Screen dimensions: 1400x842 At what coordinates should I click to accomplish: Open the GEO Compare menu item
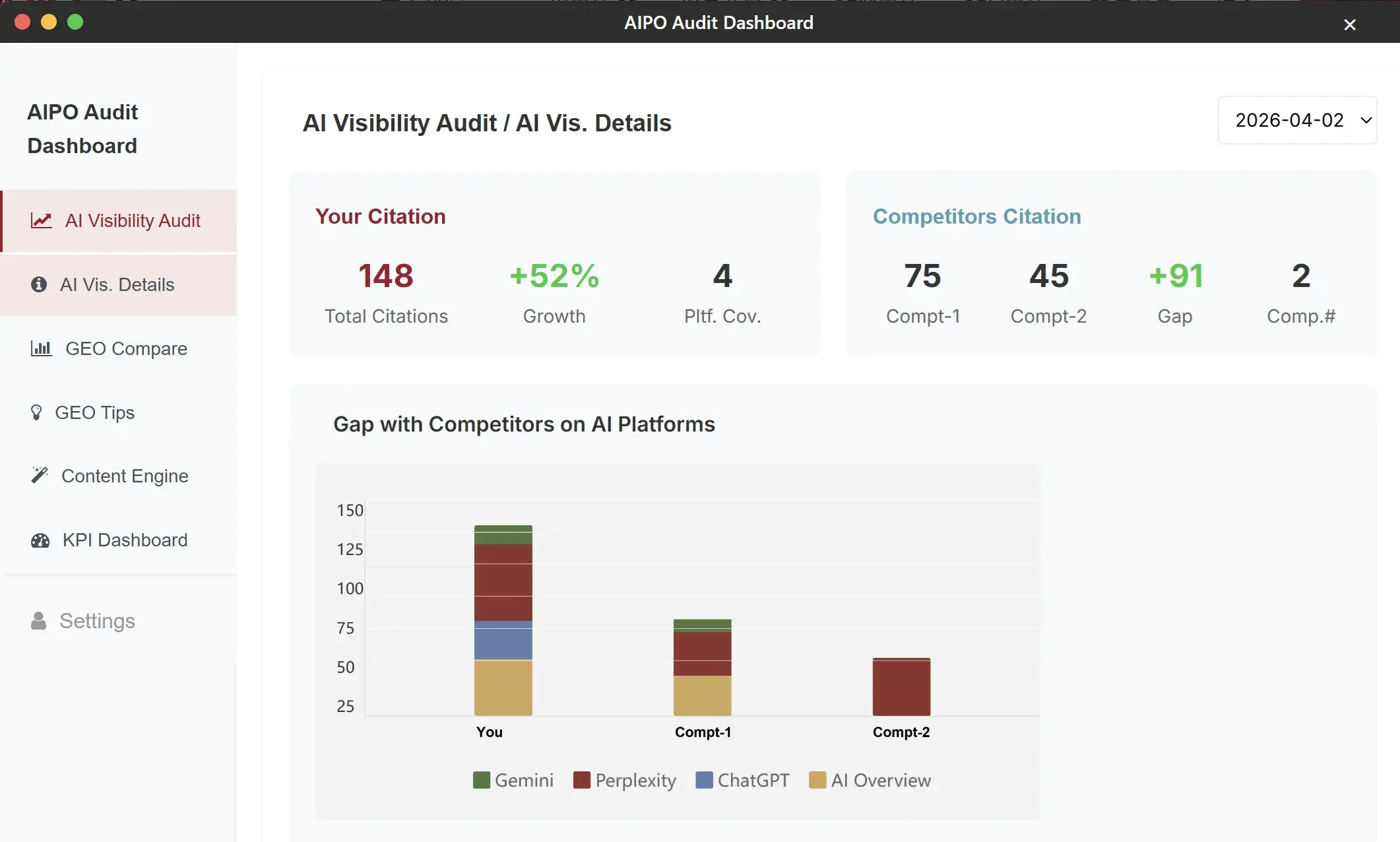click(x=125, y=348)
